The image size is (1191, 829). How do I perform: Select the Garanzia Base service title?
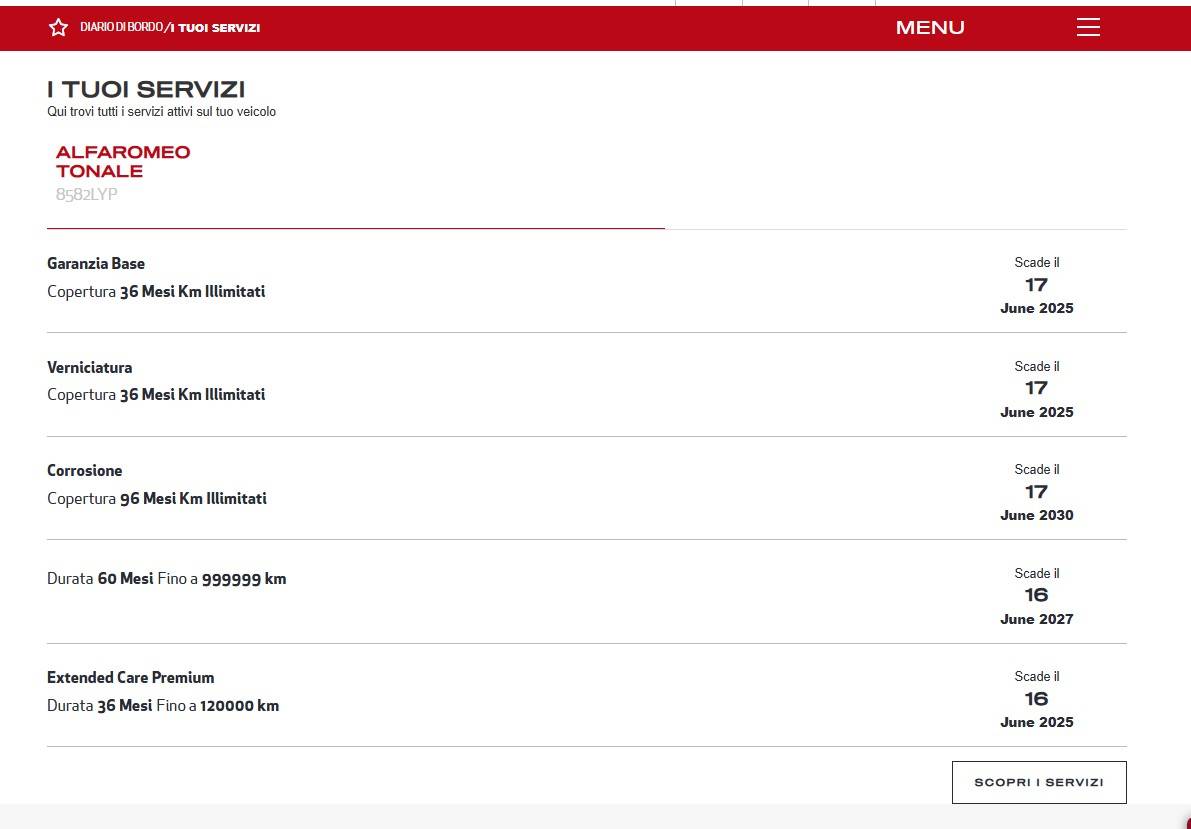[96, 264]
